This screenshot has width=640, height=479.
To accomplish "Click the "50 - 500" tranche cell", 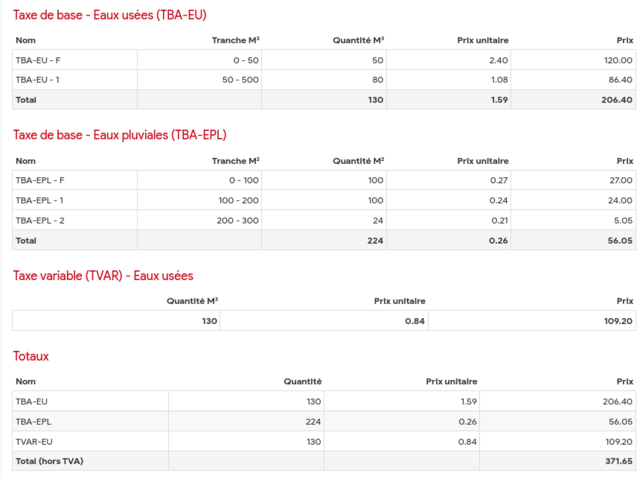I will [x=241, y=80].
